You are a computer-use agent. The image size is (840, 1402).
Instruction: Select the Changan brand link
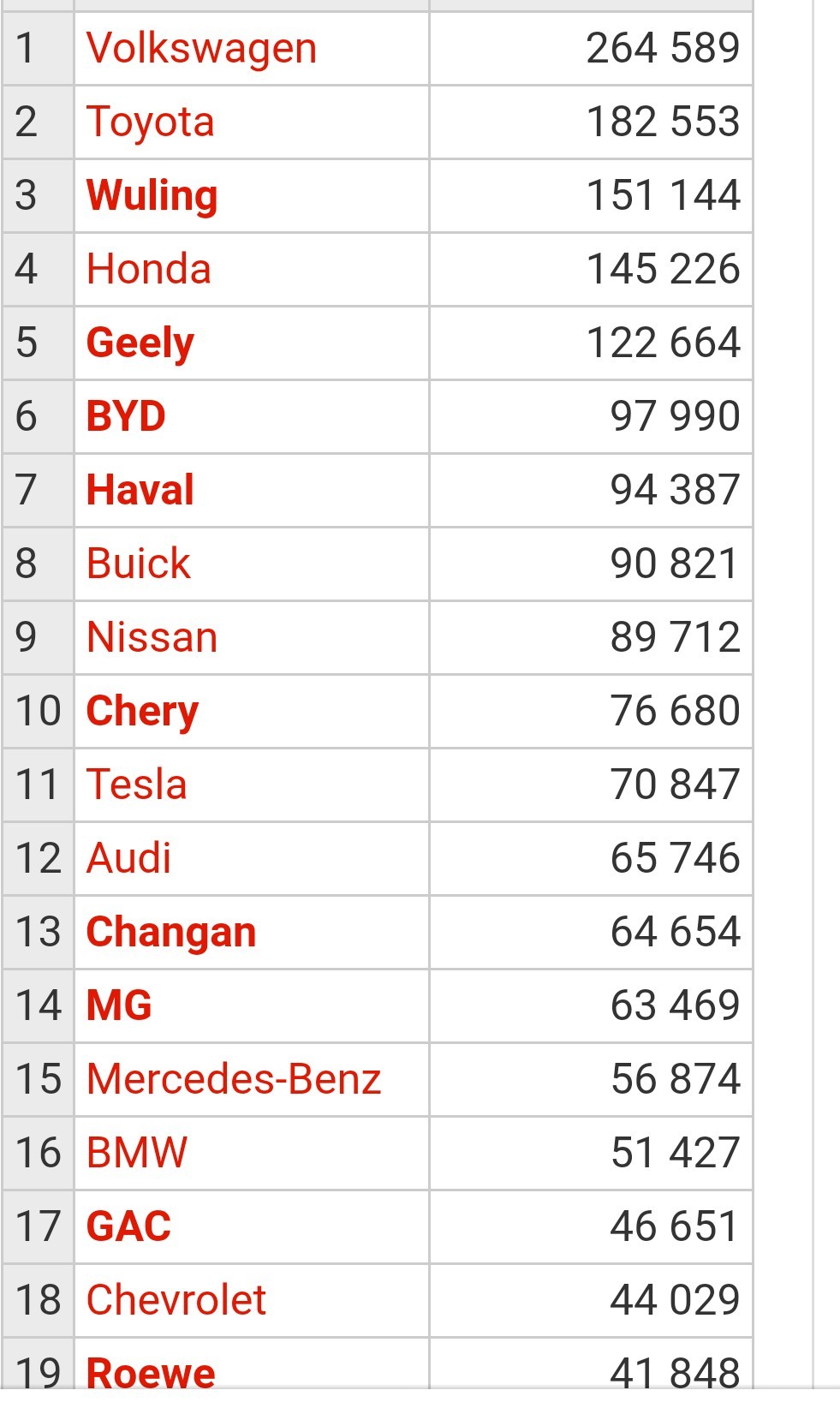(x=171, y=933)
